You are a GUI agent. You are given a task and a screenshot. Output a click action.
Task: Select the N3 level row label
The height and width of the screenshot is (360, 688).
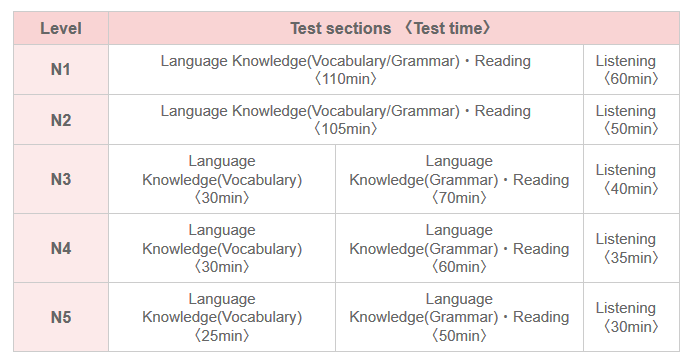coord(61,179)
